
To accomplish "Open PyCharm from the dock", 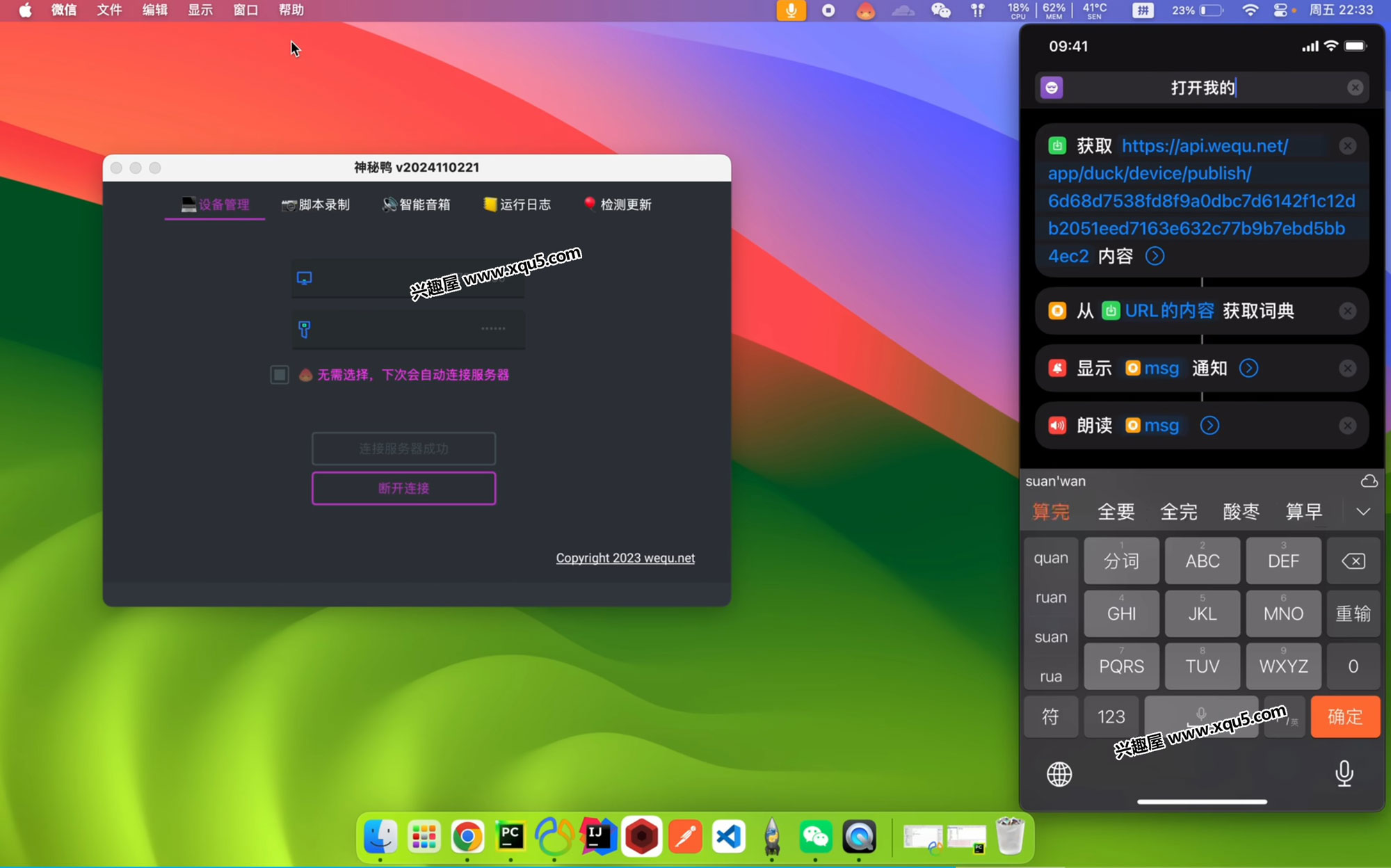I will [510, 836].
